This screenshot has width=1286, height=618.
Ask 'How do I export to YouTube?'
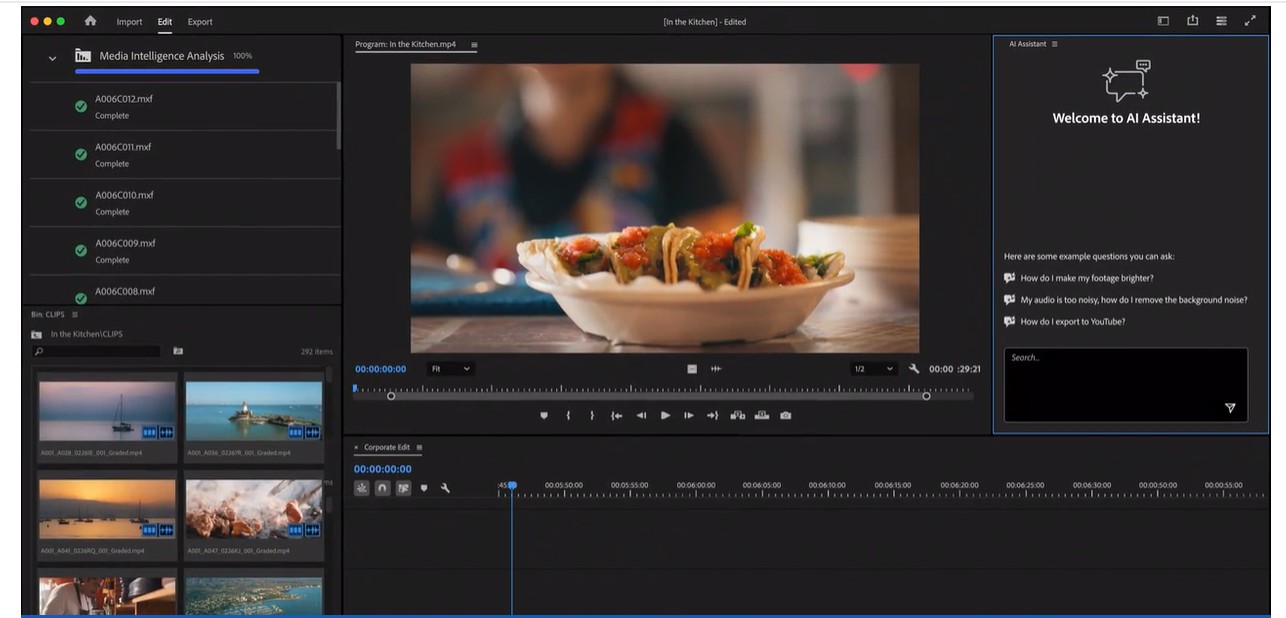tap(1072, 322)
